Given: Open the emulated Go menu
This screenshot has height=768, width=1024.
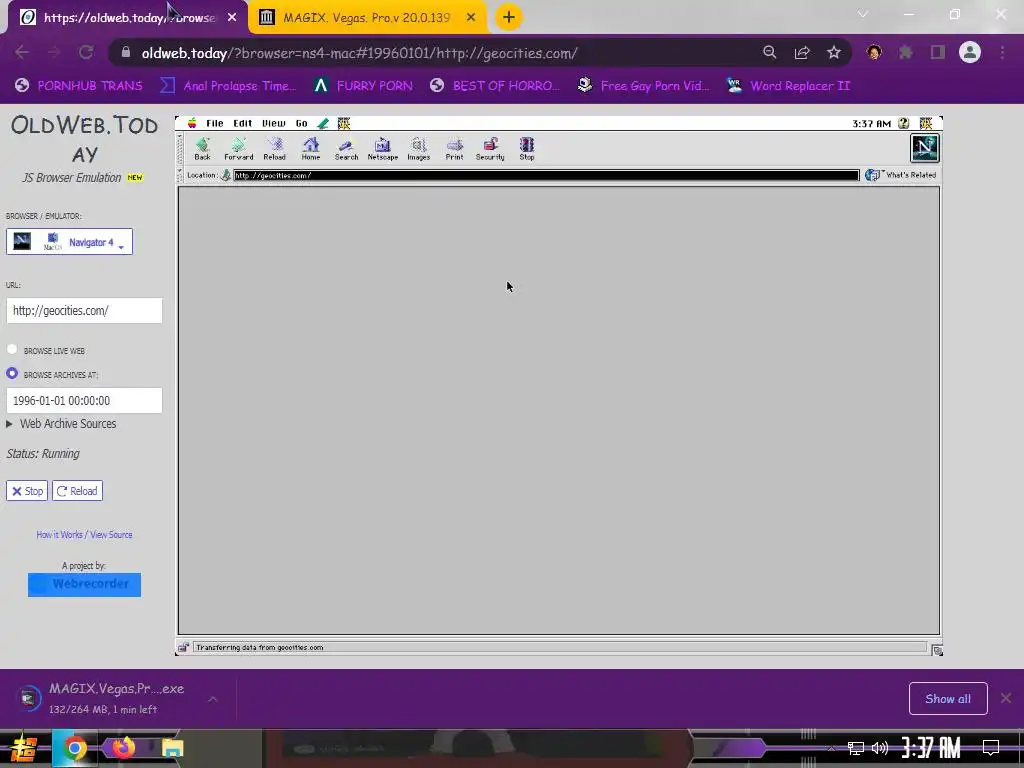Looking at the screenshot, I should coord(301,123).
